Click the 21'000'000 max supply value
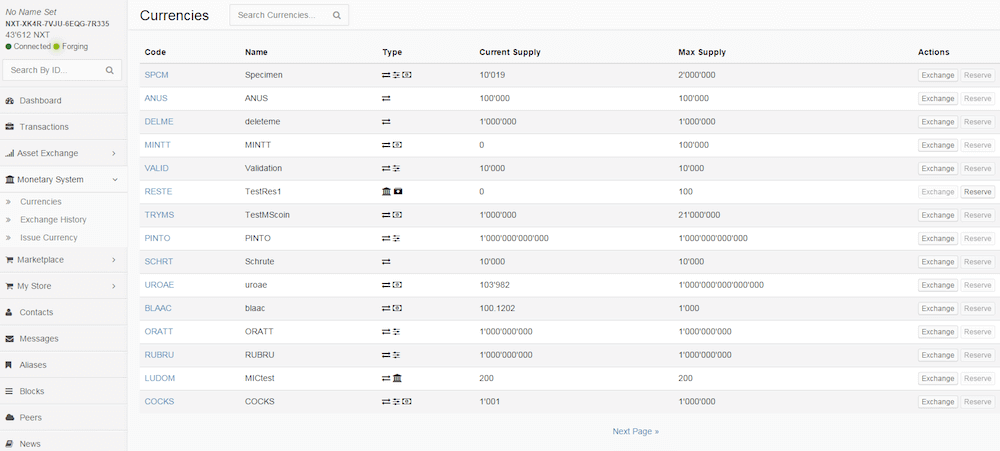1000x451 pixels. [699, 215]
